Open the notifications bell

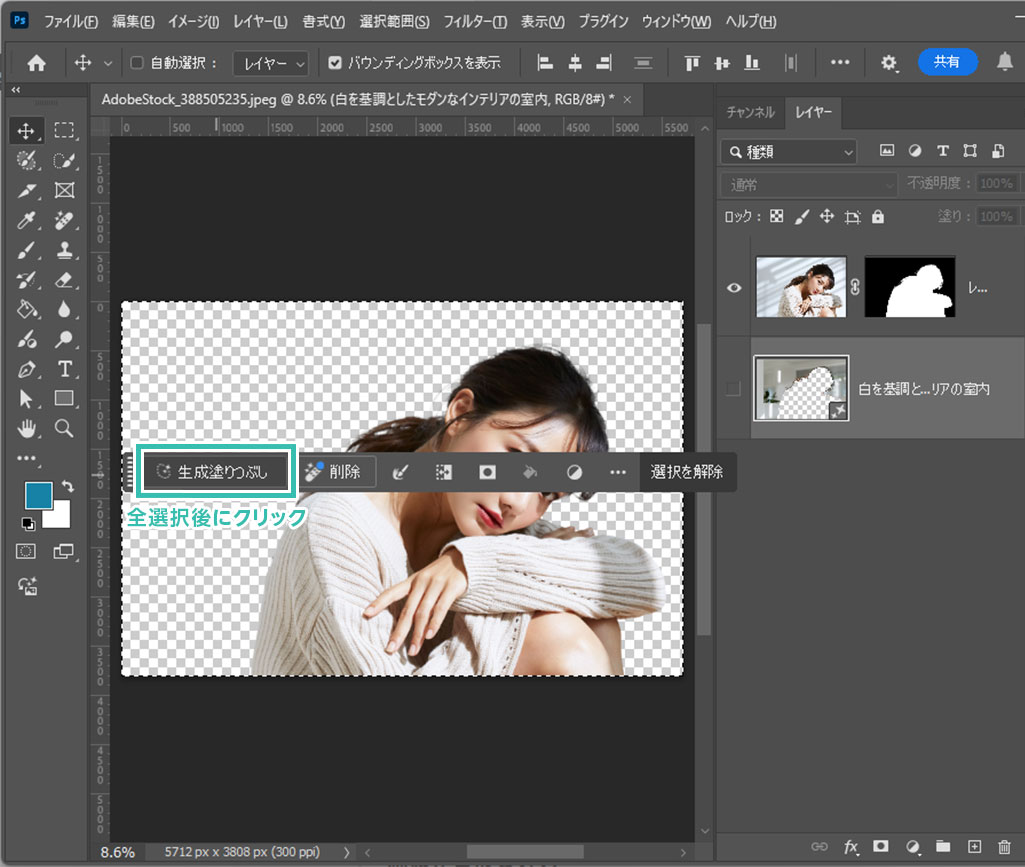pyautogui.click(x=1004, y=62)
